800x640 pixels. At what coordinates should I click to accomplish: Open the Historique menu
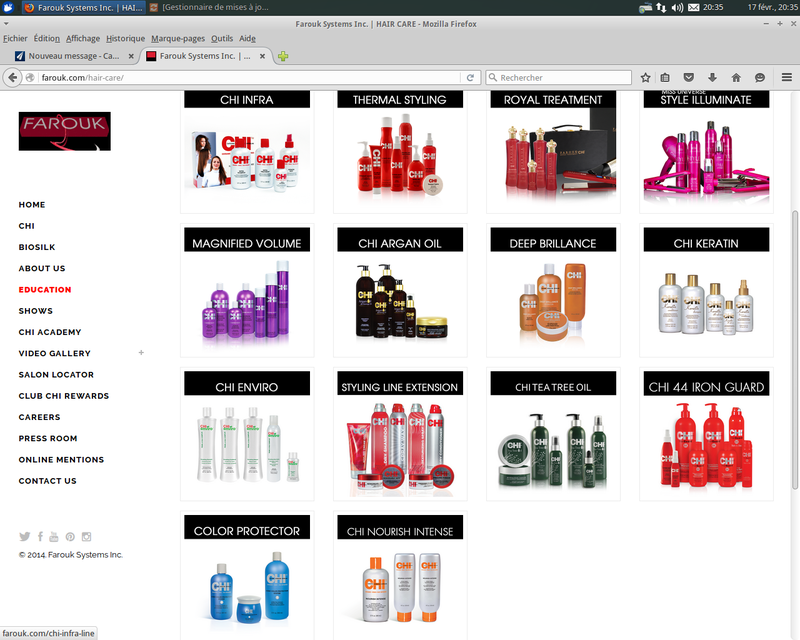[126, 38]
